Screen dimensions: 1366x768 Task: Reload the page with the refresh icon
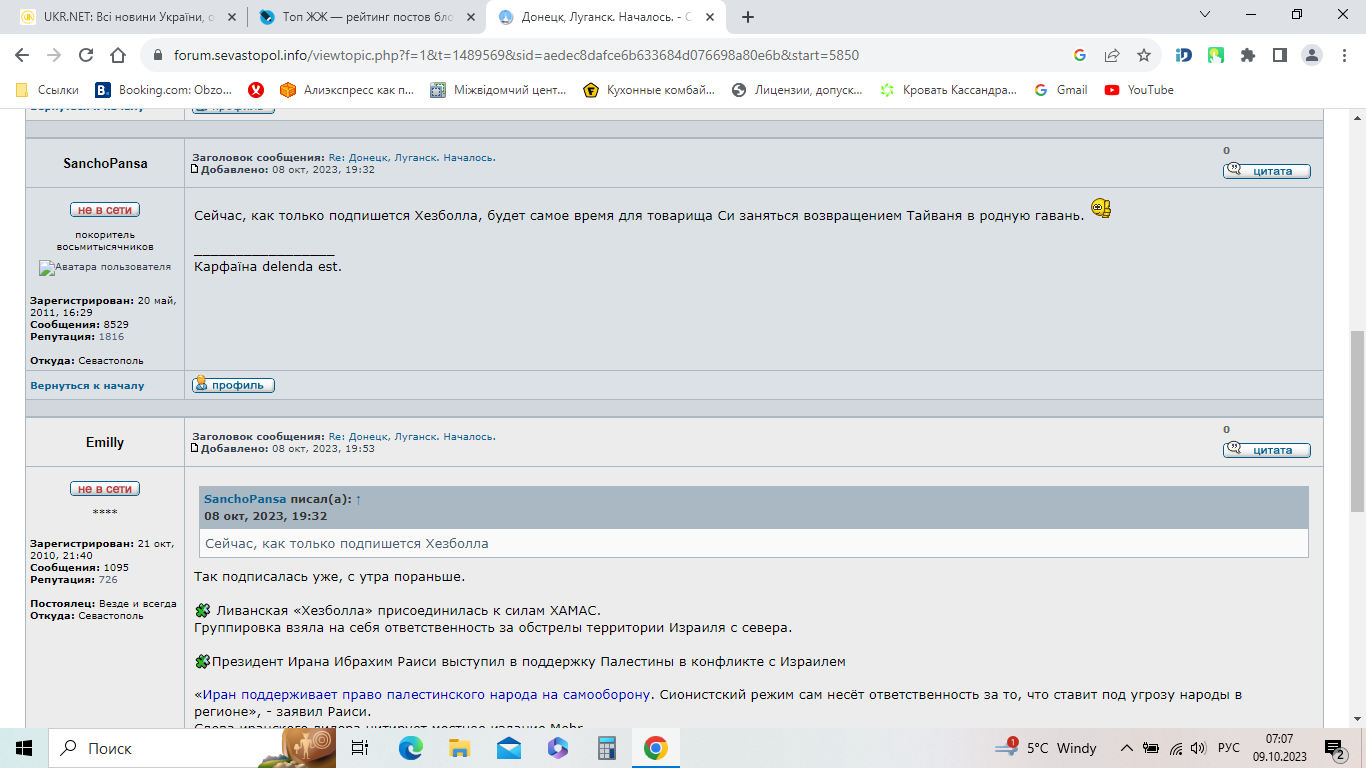(x=86, y=55)
